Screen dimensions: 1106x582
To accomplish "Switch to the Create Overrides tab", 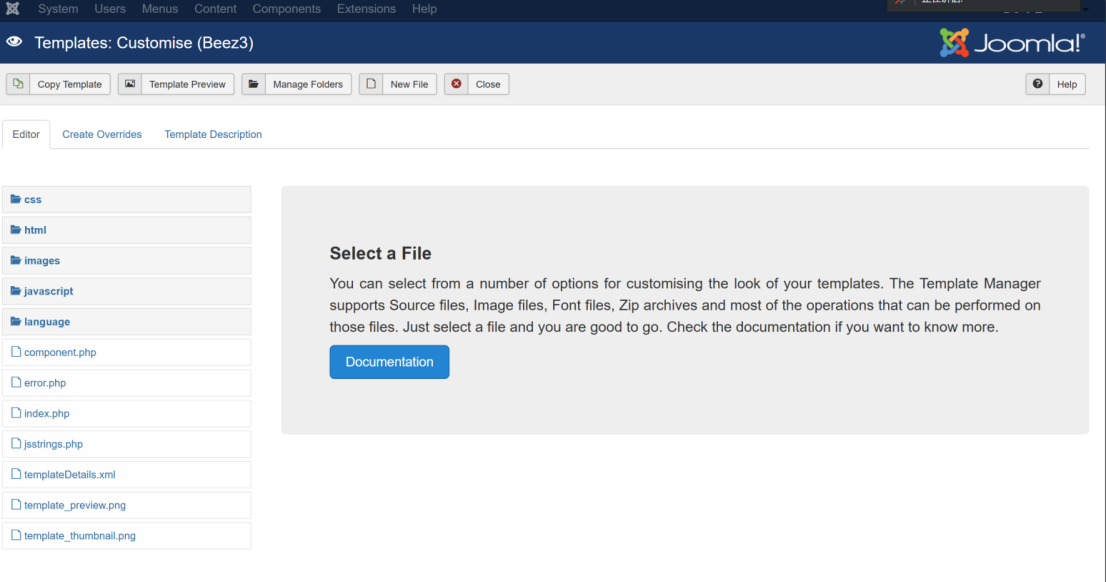I will (x=102, y=134).
